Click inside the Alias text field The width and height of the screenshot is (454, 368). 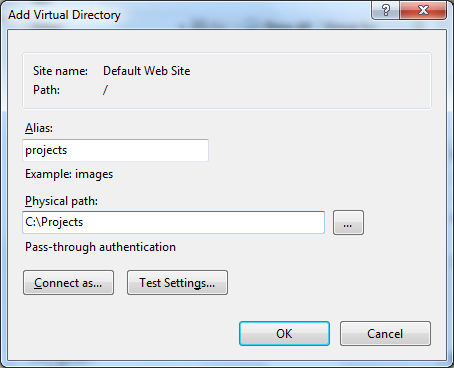point(115,150)
